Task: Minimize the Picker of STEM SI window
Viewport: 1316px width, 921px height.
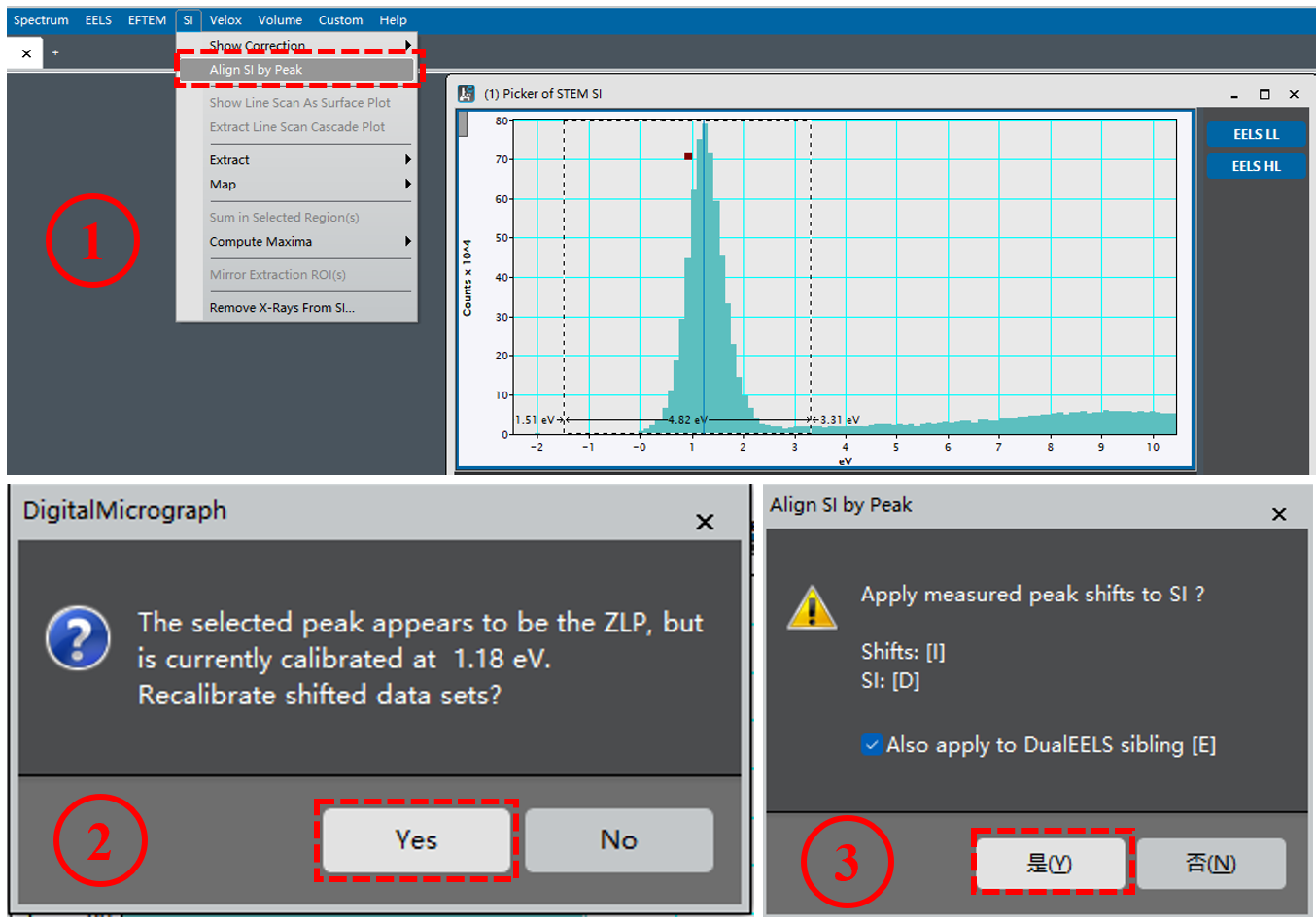Action: (1234, 95)
